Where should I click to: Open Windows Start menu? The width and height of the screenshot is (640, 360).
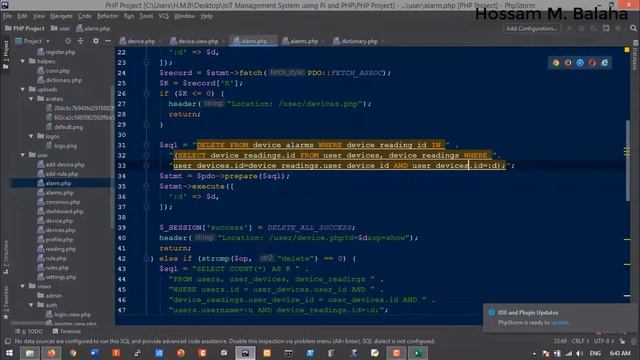[x=9, y=353]
